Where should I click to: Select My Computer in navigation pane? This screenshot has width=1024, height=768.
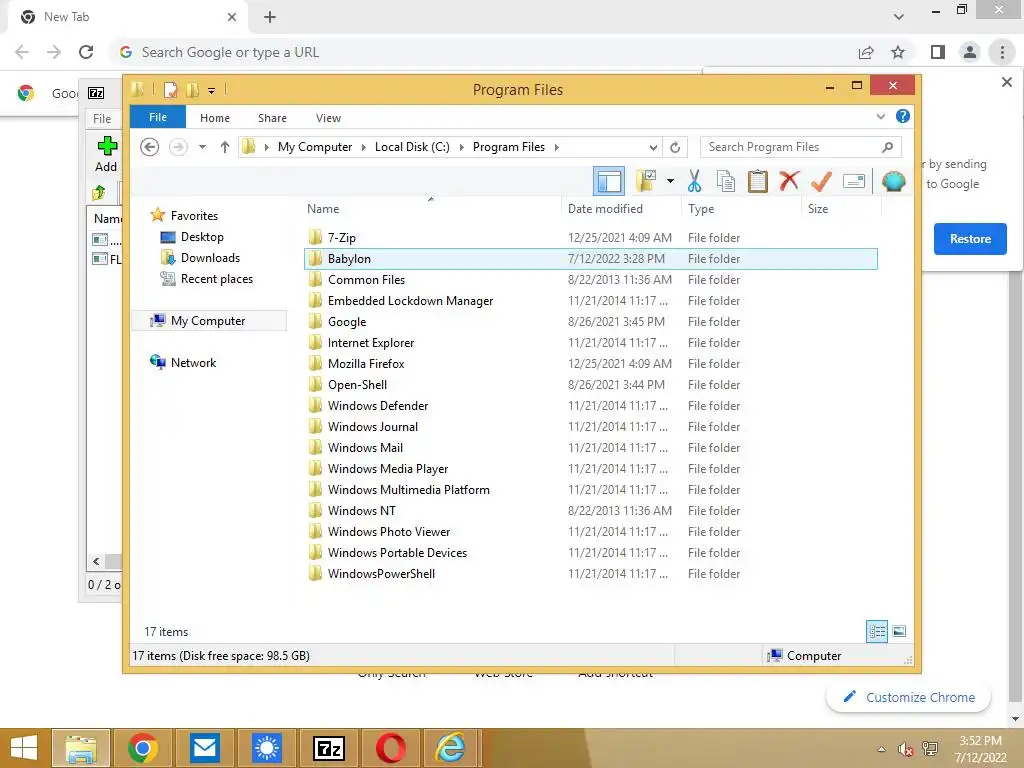[x=208, y=321]
